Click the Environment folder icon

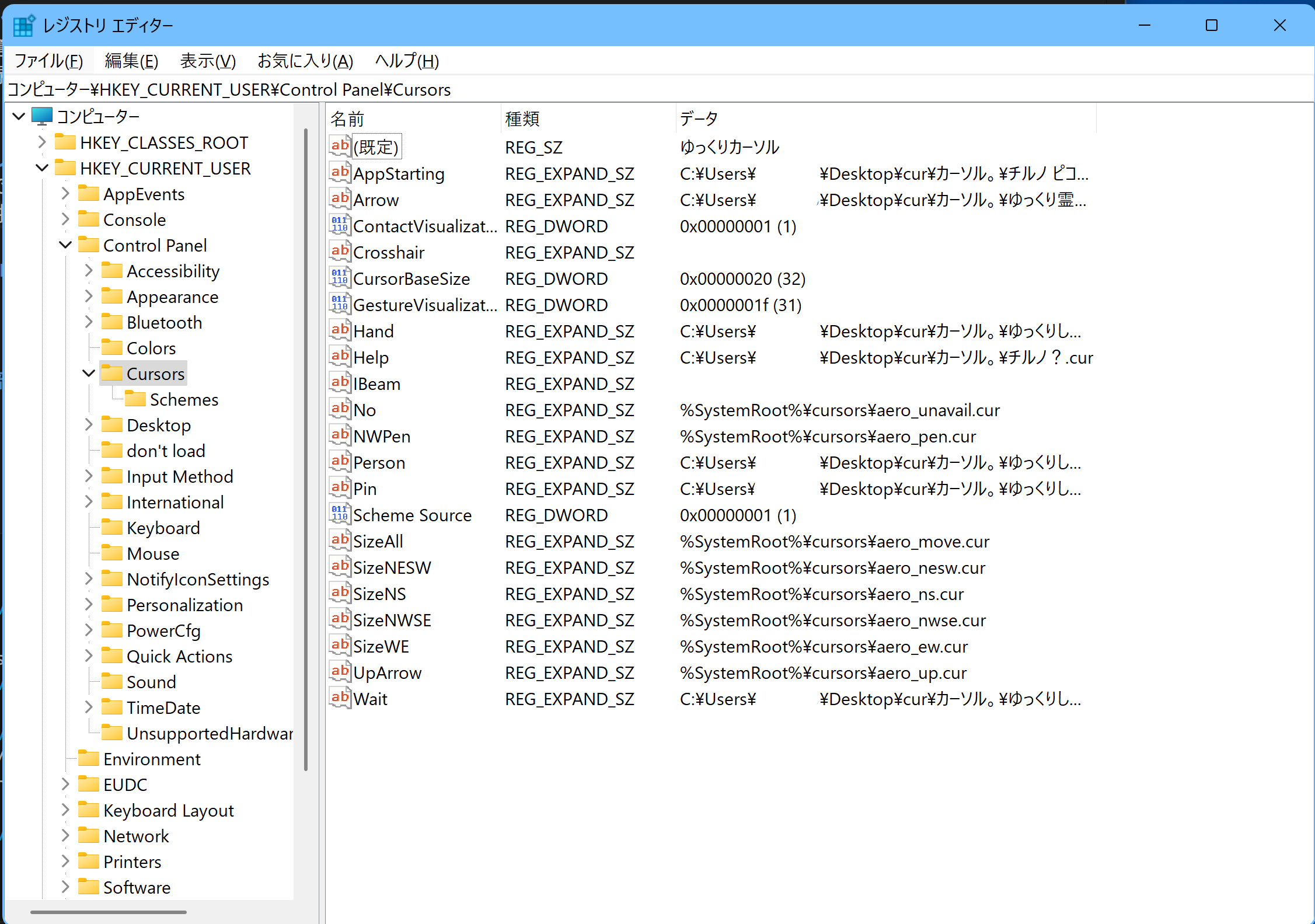tap(89, 758)
